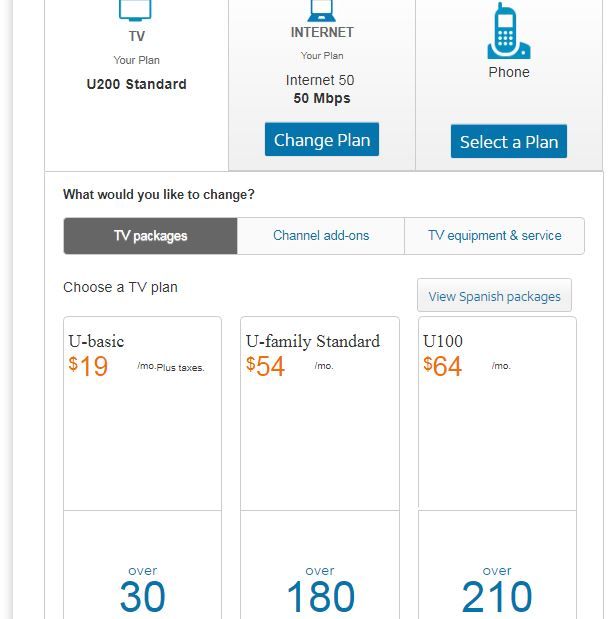
Task: Click the $19 price on U-basic
Action: point(89,366)
